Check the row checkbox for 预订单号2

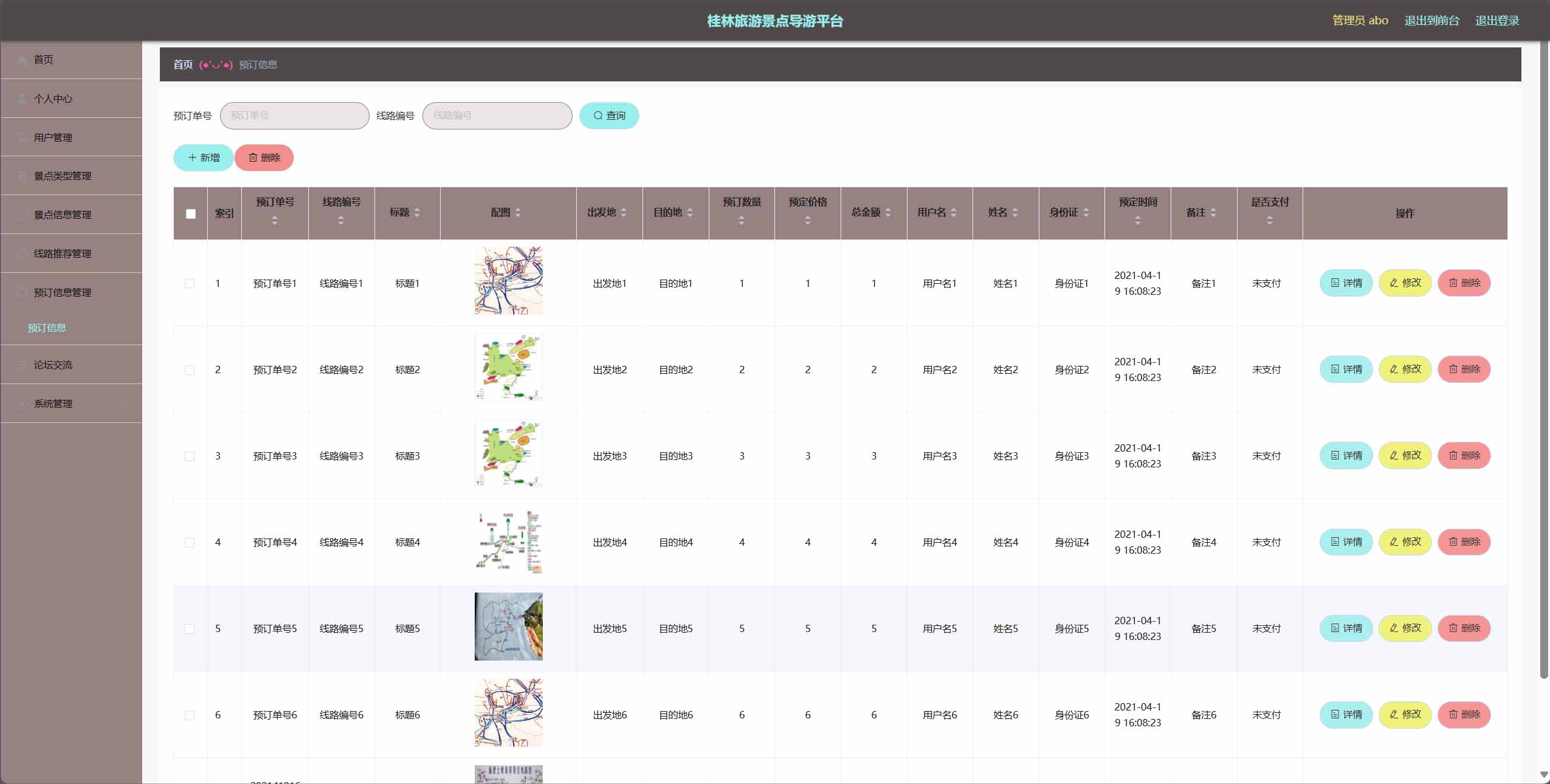[190, 370]
